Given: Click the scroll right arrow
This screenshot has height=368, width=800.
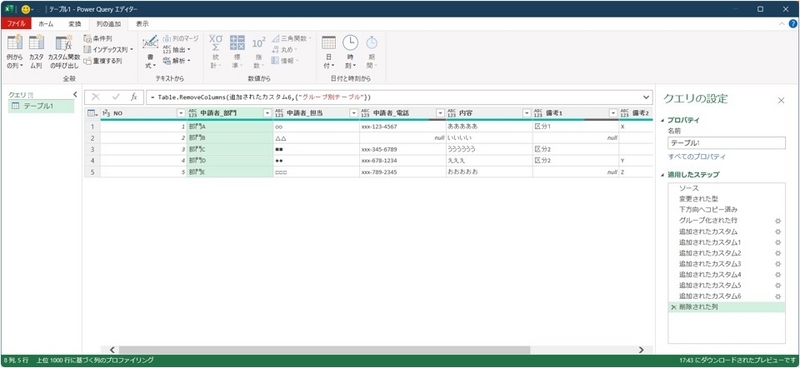Looking at the screenshot, I should pyautogui.click(x=641, y=350).
